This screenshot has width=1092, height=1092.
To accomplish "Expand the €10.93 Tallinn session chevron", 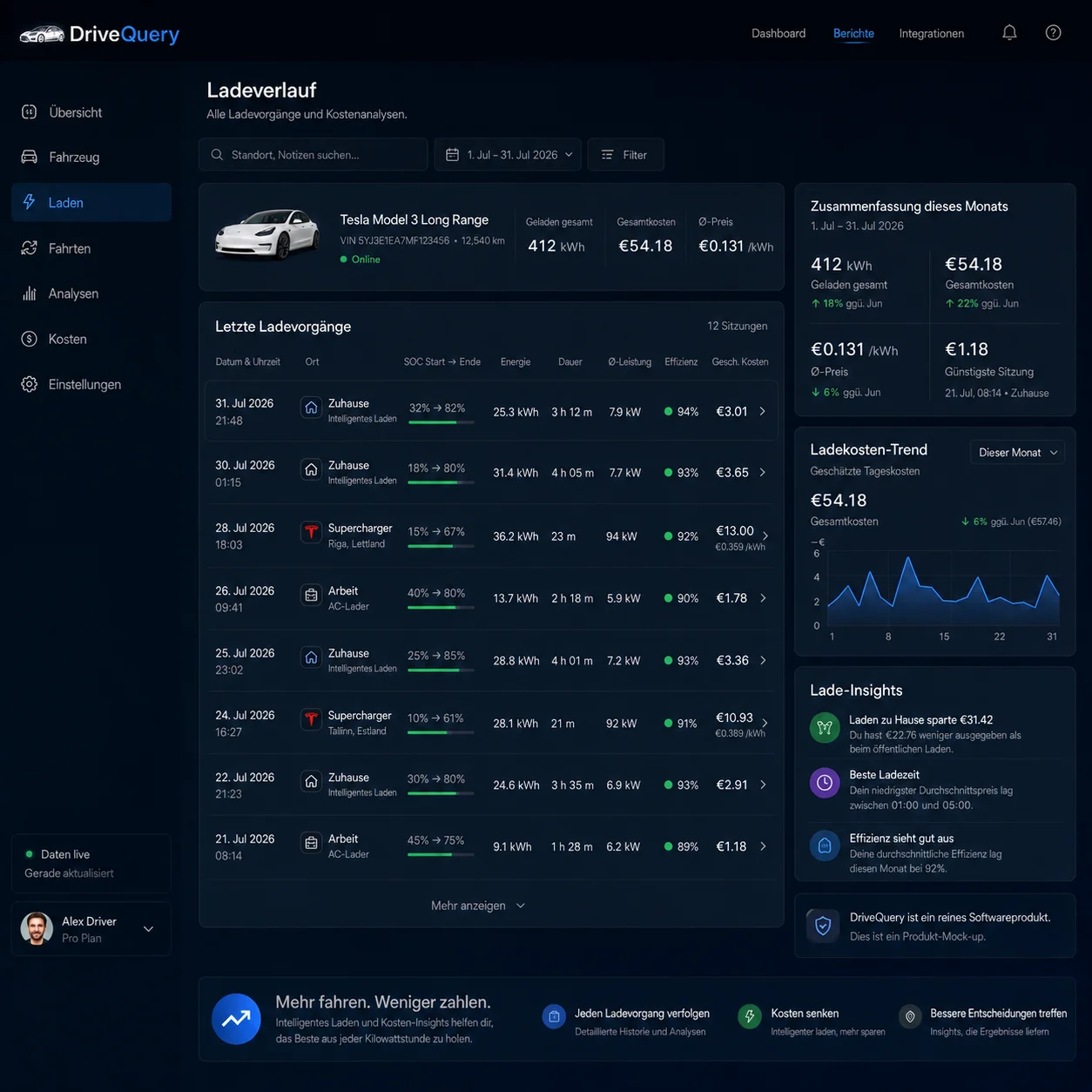I will (765, 723).
